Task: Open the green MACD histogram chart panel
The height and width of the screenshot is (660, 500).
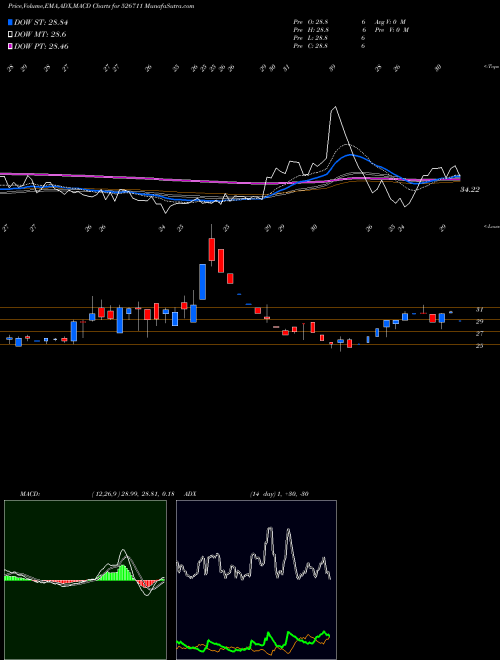Action: point(85,580)
